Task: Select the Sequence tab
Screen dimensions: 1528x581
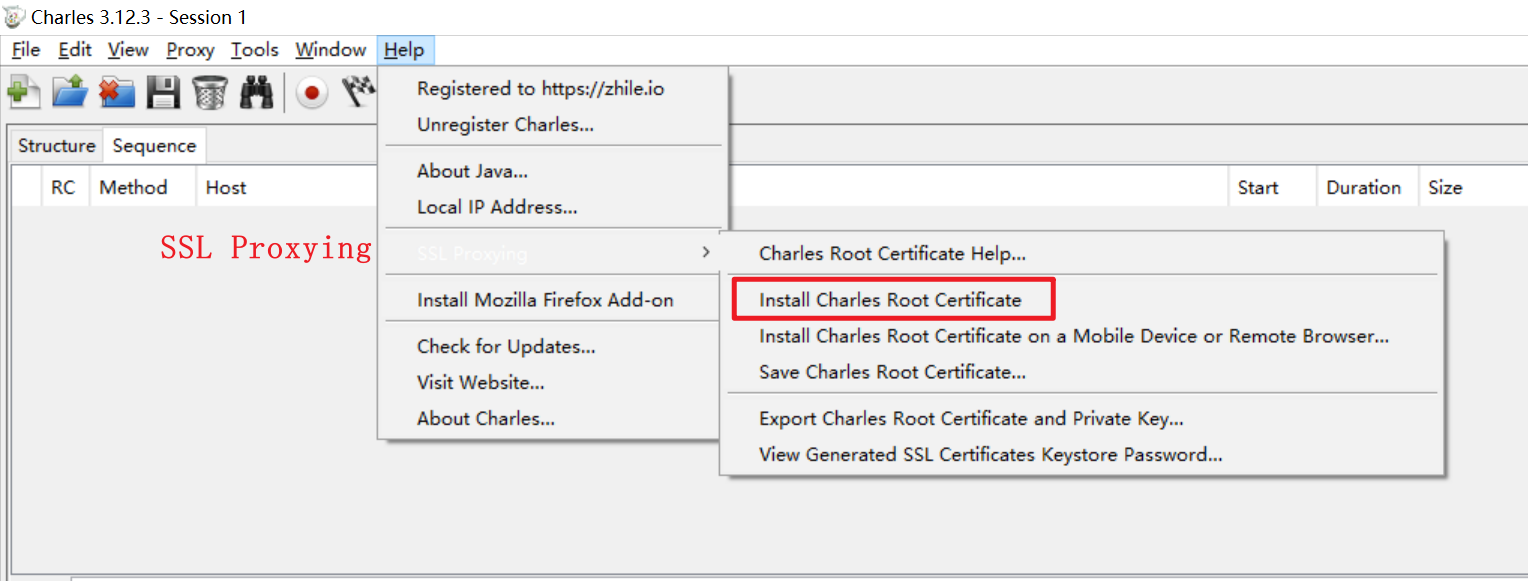Action: click(154, 146)
